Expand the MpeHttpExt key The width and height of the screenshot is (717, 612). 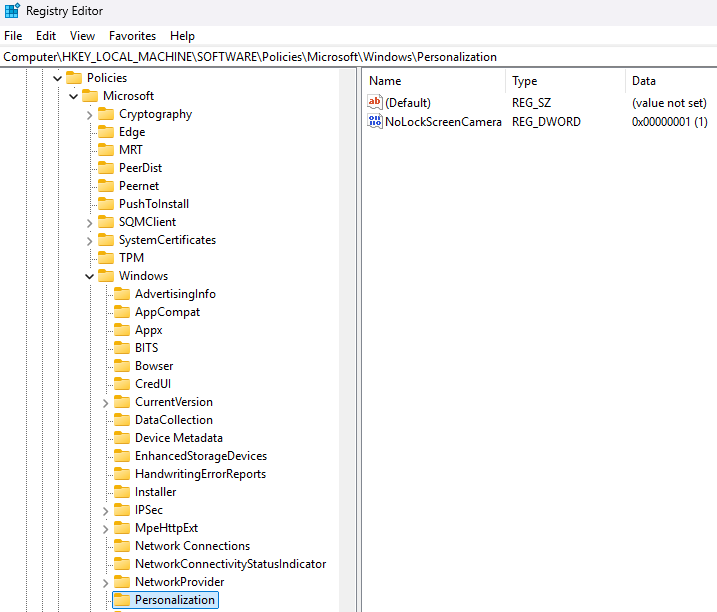click(106, 529)
